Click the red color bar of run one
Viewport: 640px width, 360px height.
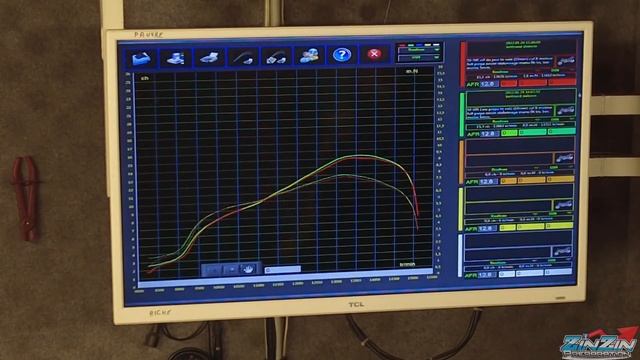point(463,64)
